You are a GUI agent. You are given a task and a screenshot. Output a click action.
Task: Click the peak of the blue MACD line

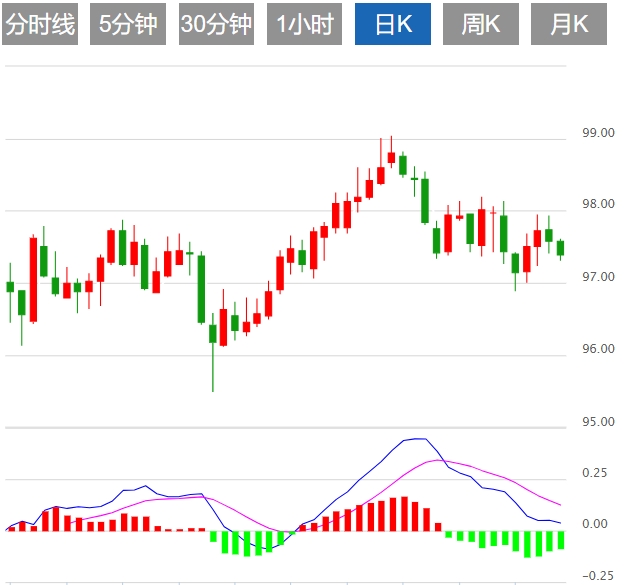tap(416, 439)
